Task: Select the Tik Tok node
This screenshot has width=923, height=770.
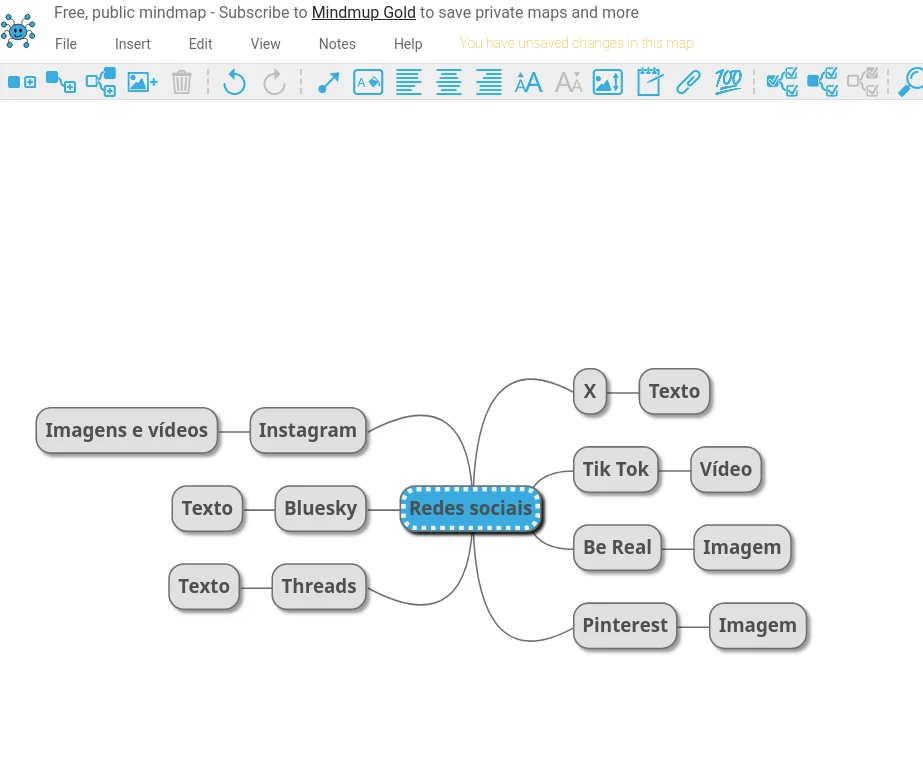Action: pos(616,470)
